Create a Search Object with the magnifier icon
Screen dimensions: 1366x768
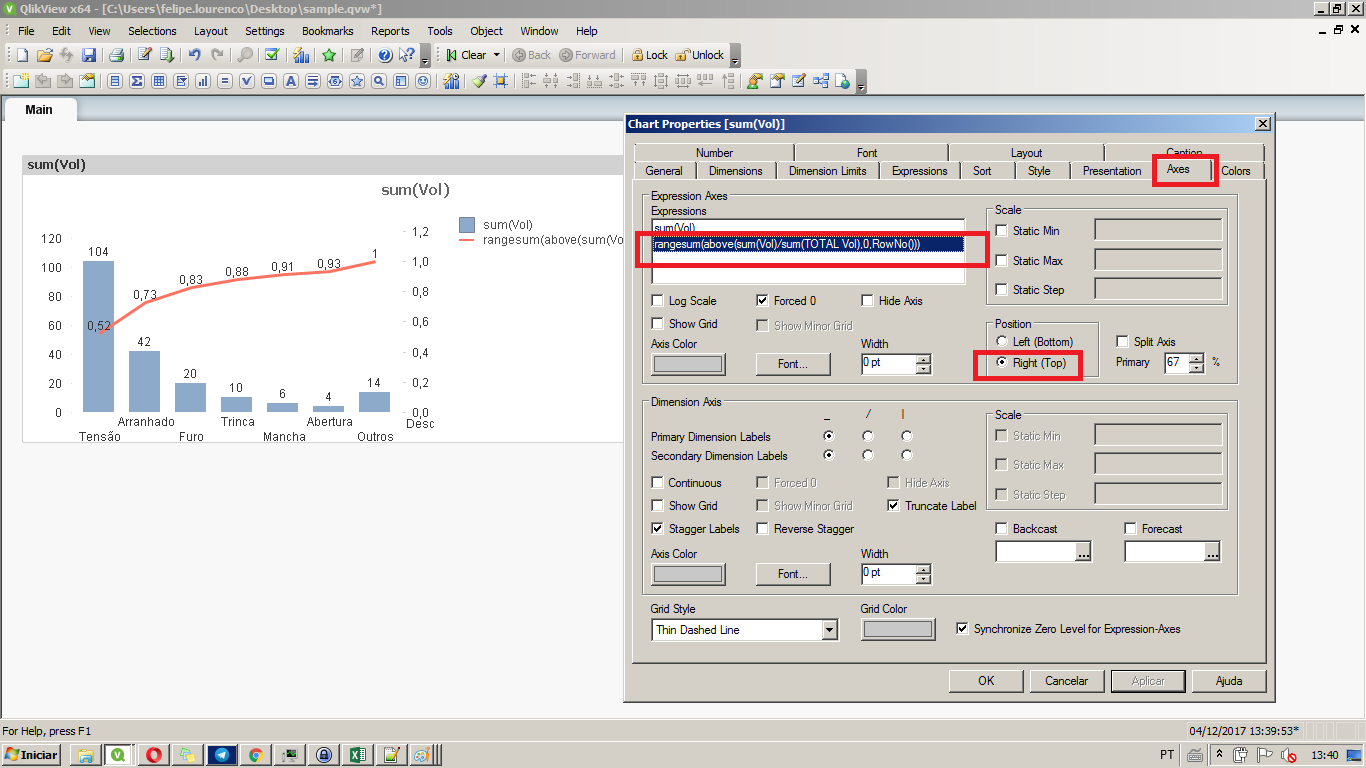(x=379, y=81)
